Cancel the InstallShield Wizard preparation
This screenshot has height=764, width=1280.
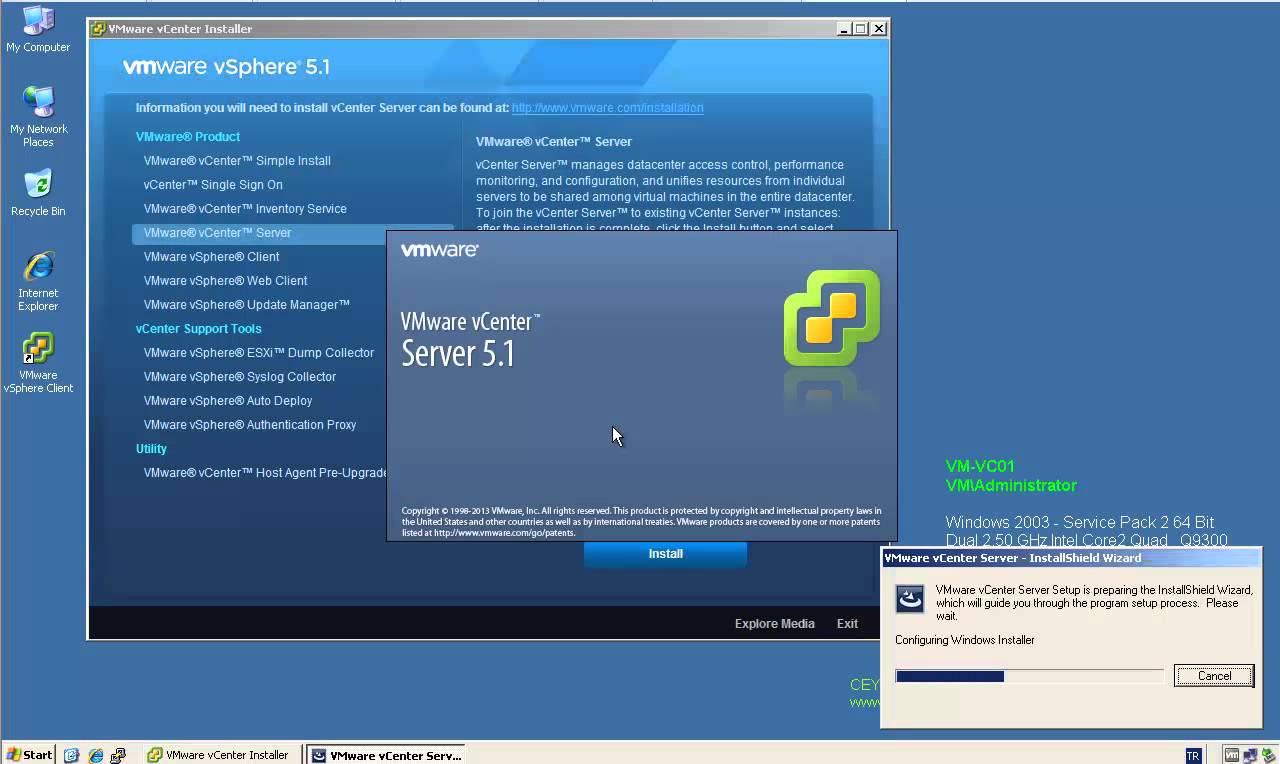[x=1213, y=675]
